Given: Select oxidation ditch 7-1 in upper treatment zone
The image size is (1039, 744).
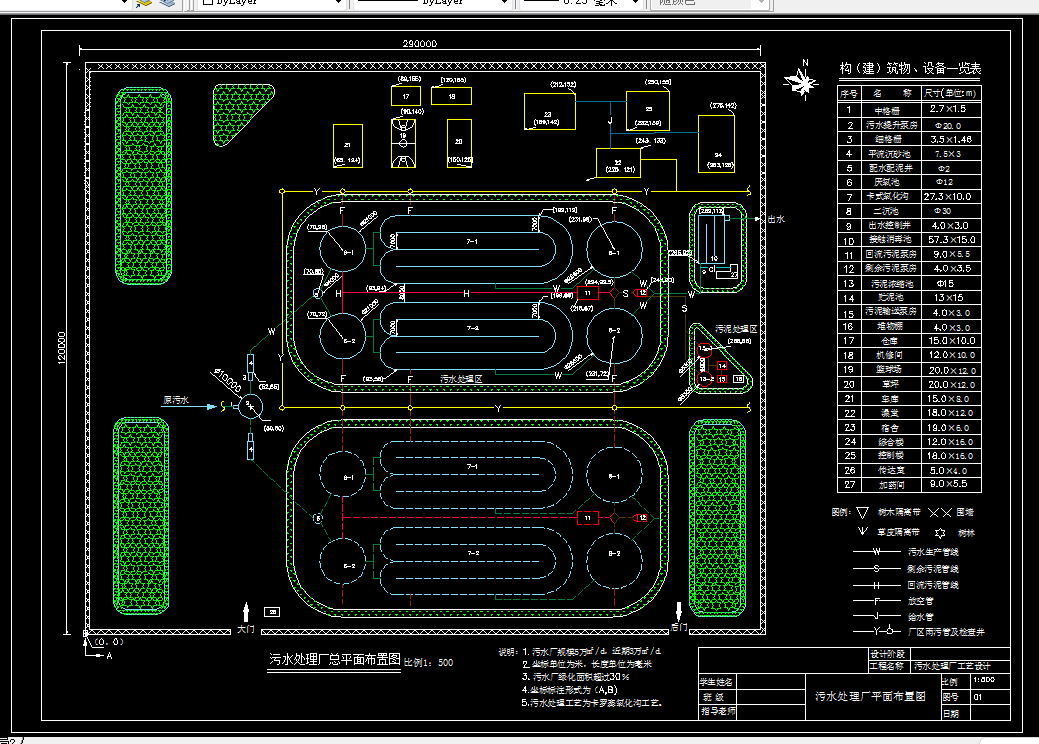Looking at the screenshot, I should coord(474,248).
